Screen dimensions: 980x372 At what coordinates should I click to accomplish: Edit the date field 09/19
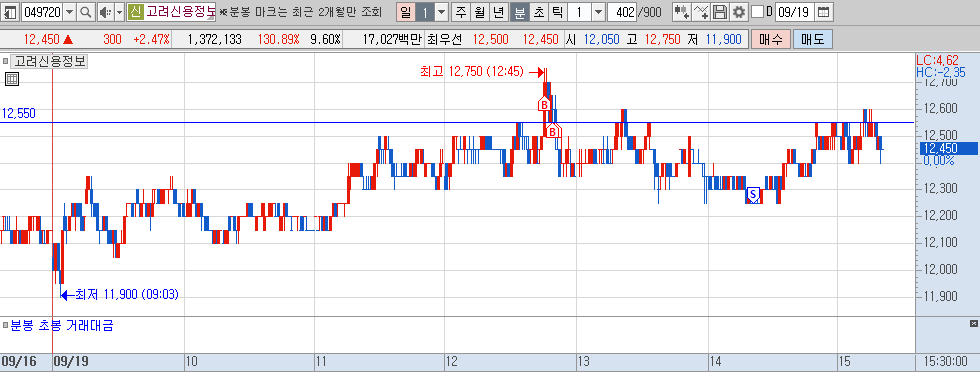pyautogui.click(x=794, y=12)
